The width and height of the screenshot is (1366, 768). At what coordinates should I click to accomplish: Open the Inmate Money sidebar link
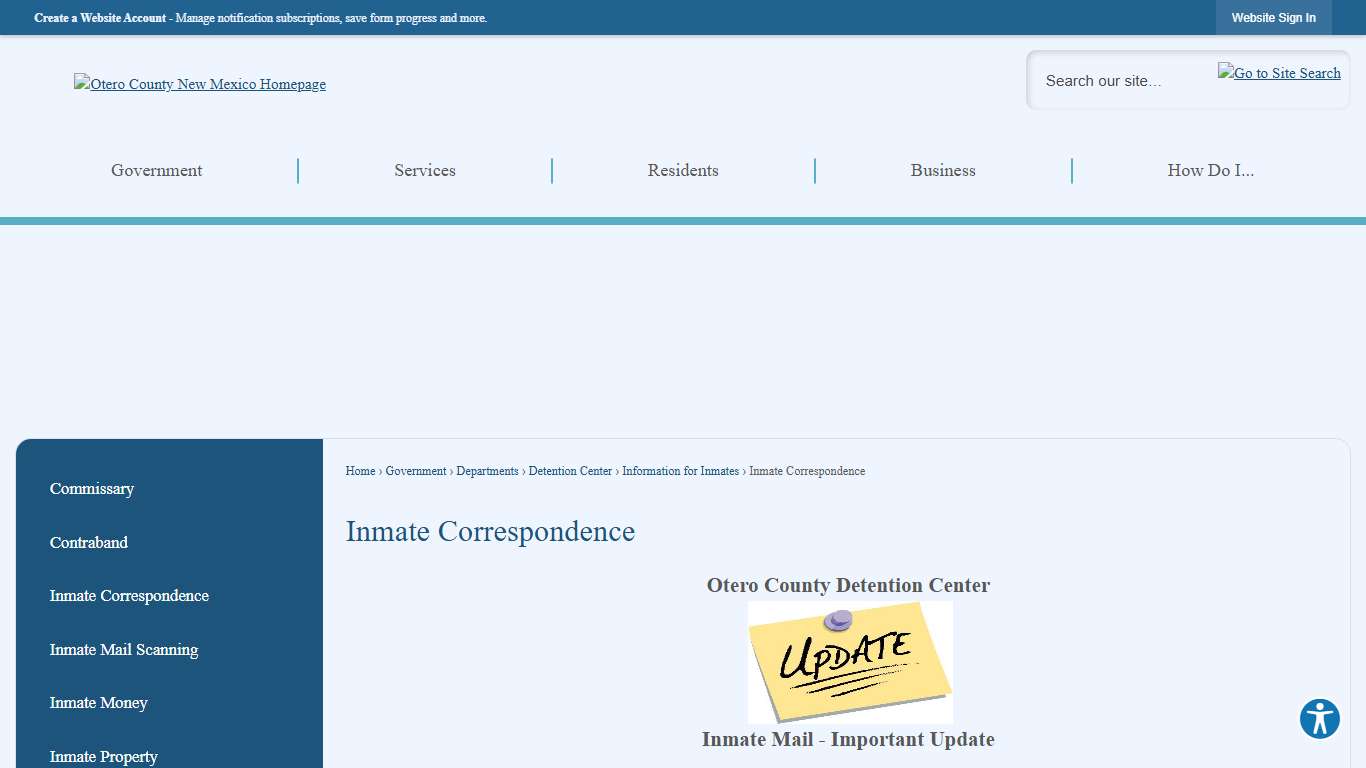99,703
